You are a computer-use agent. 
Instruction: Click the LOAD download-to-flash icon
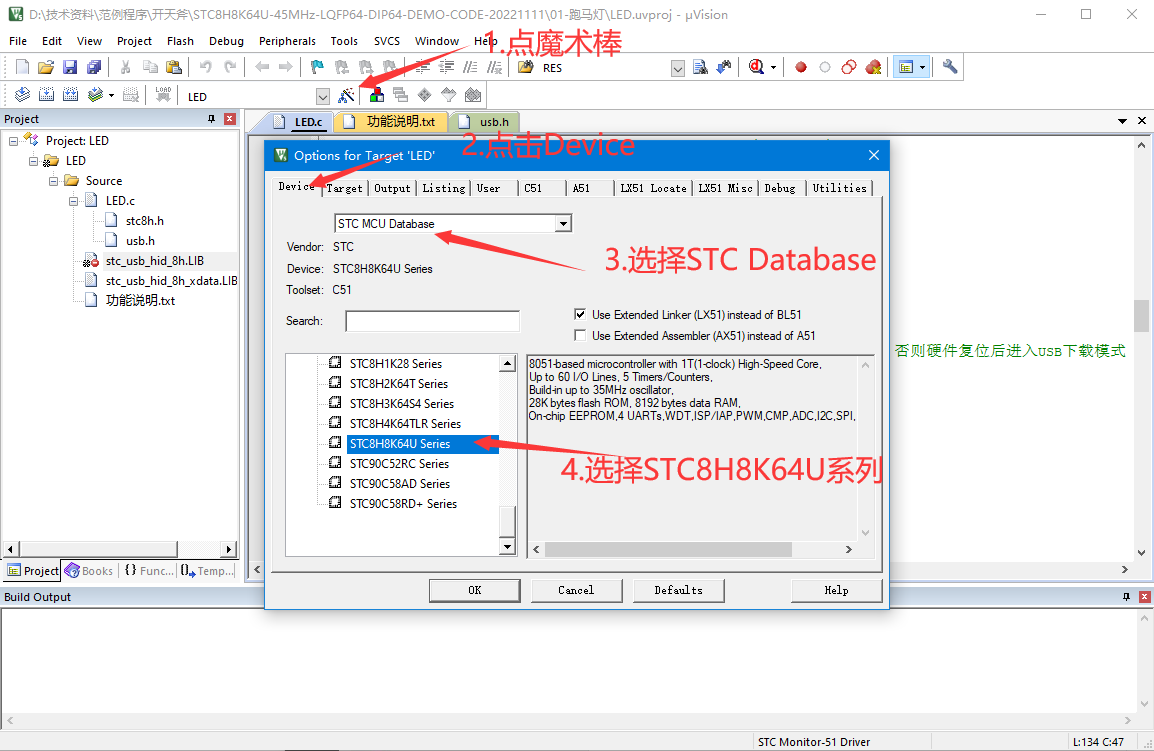[165, 94]
